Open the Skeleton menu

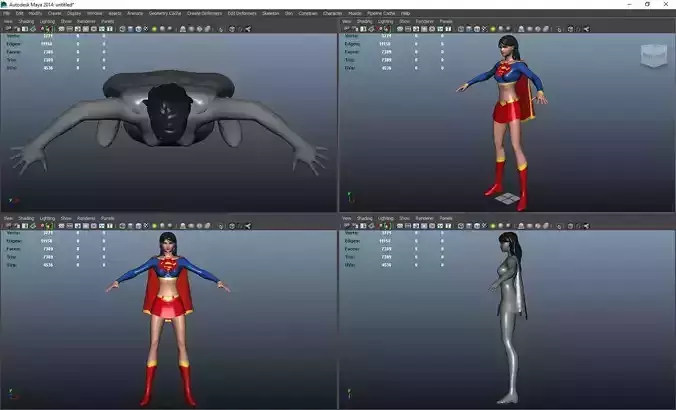(x=270, y=13)
